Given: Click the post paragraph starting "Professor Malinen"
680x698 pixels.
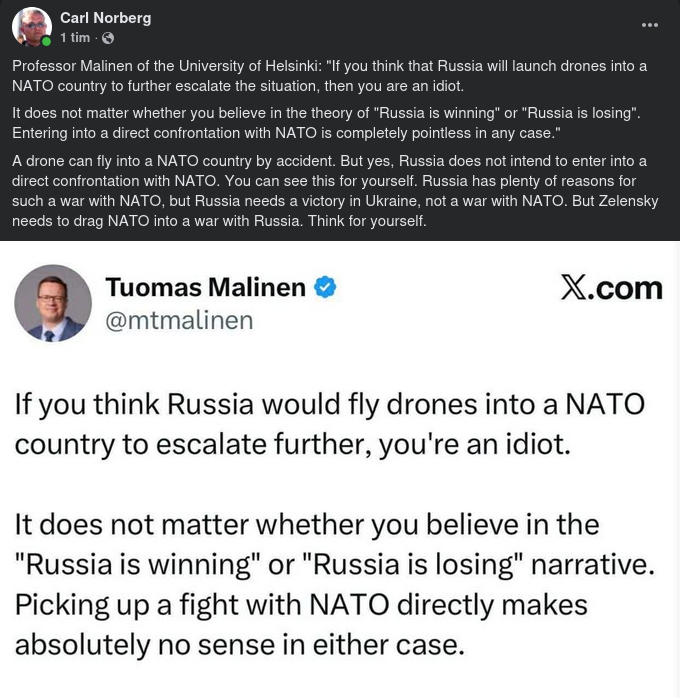Looking at the screenshot, I should [329, 76].
